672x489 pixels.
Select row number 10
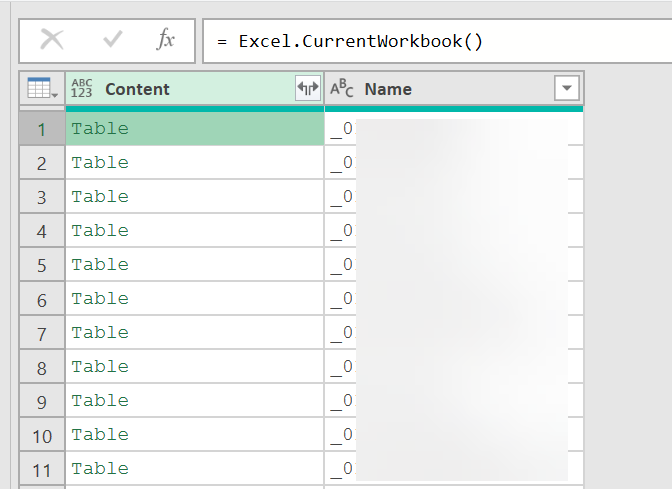click(x=41, y=435)
